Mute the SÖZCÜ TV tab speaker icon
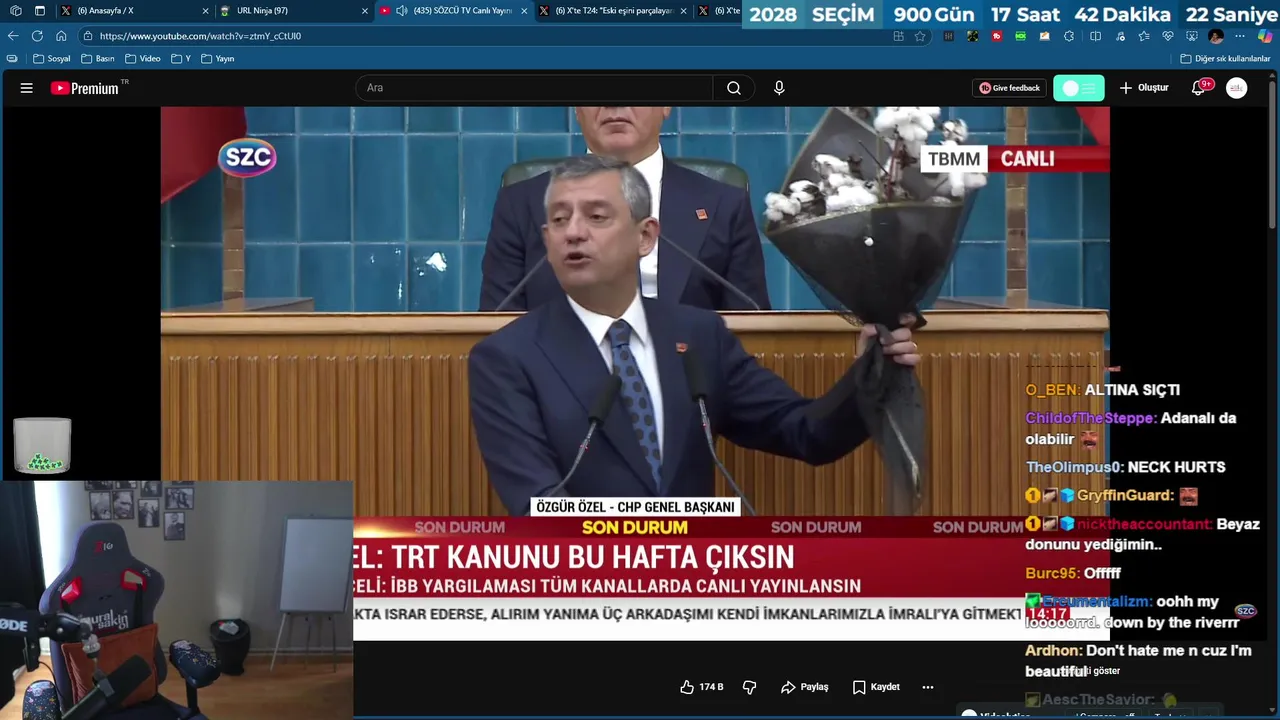The width and height of the screenshot is (1280, 720). click(402, 11)
